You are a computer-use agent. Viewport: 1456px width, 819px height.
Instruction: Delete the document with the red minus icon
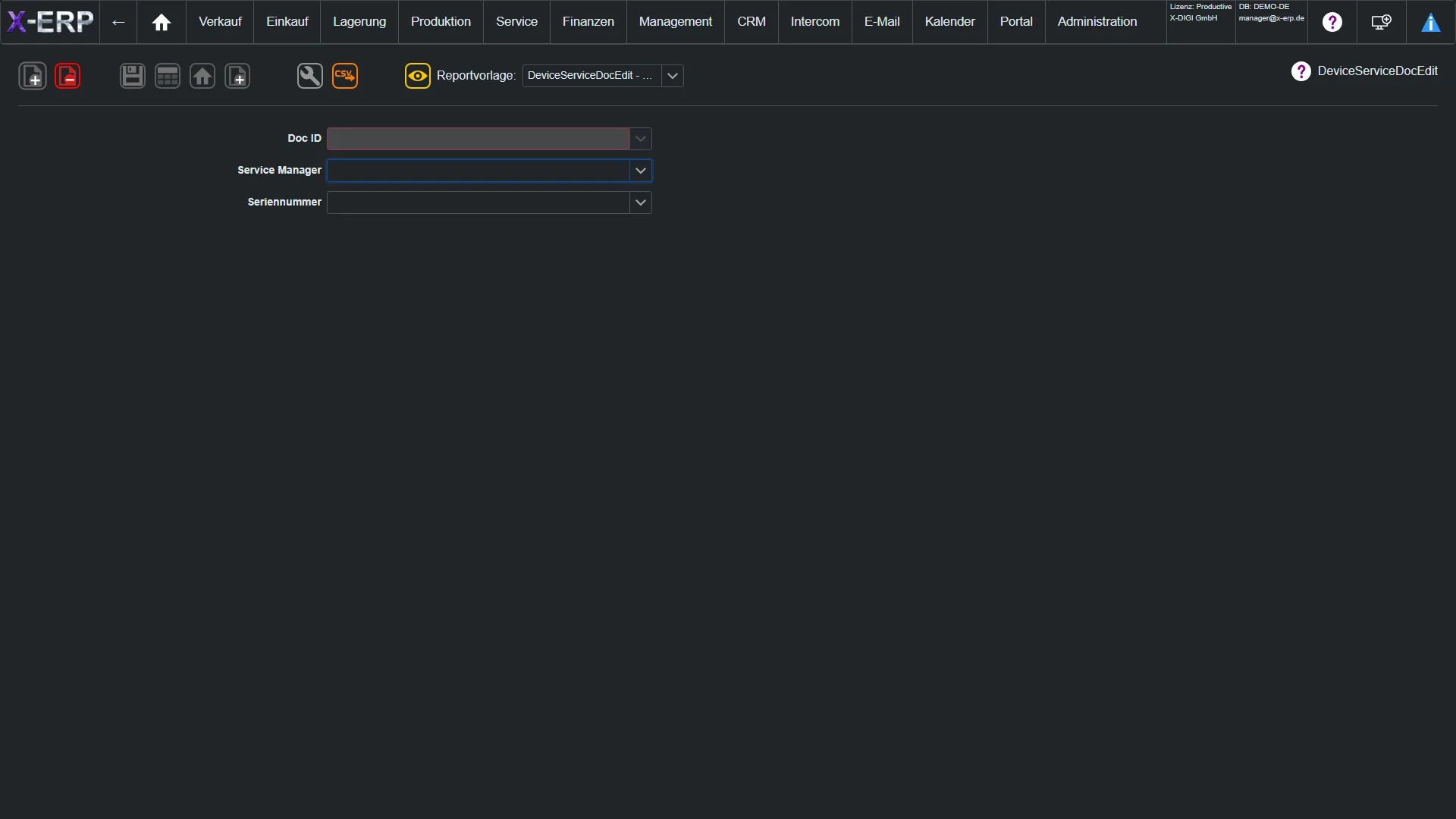pos(67,76)
